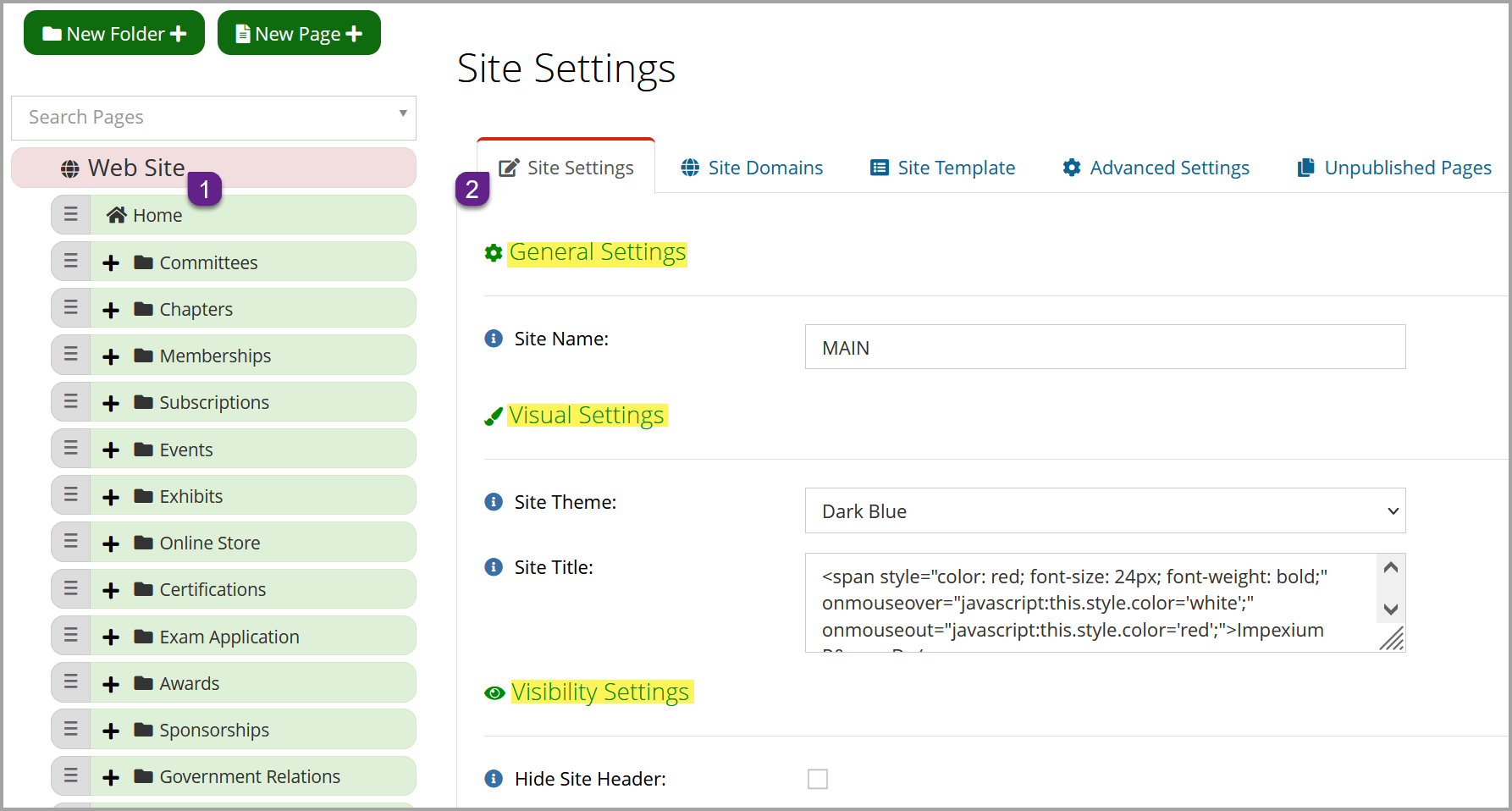Screen dimensions: 1512x811
Task: Click the Visibility Settings heading
Action: (600, 692)
